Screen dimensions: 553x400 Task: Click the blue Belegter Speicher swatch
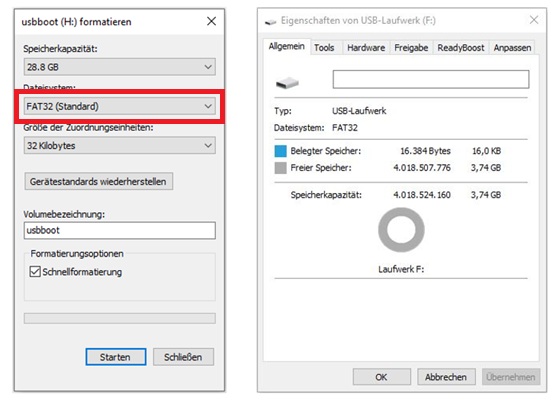tap(280, 151)
